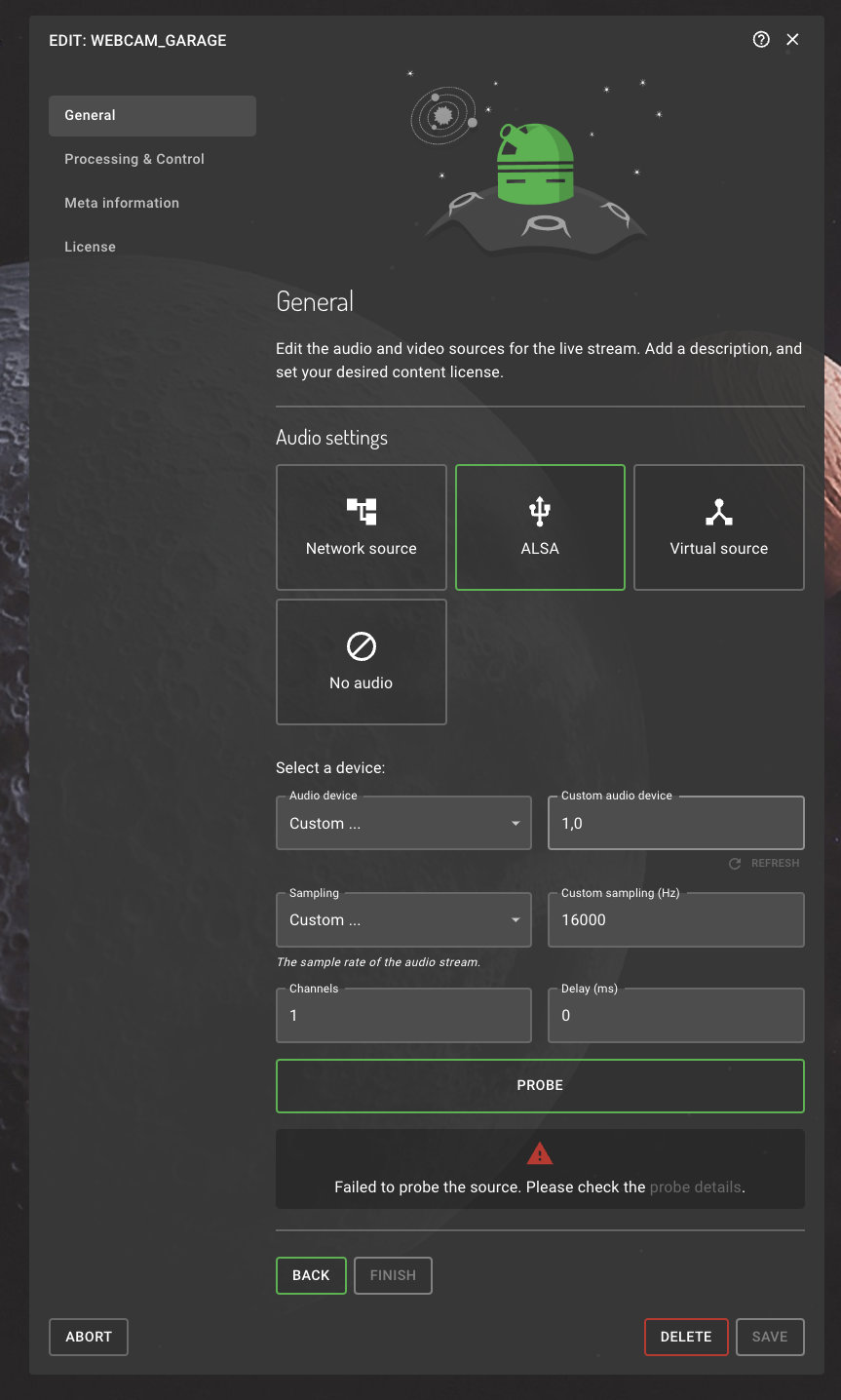Screen dimensions: 841x1400
Task: Switch to the Processing & Control section
Action: point(134,159)
